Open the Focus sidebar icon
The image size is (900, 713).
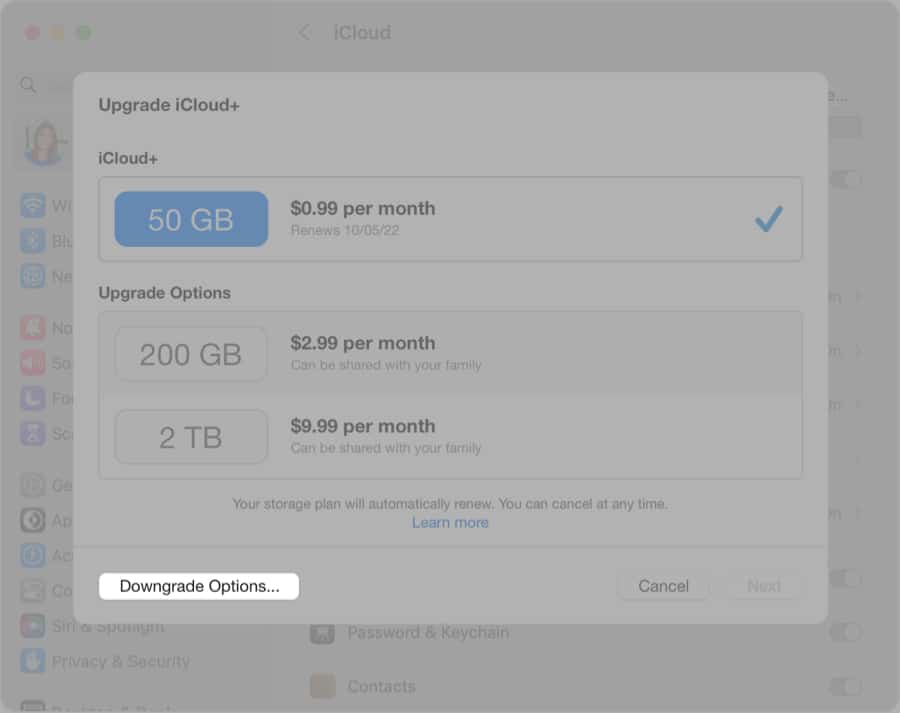pyautogui.click(x=33, y=398)
